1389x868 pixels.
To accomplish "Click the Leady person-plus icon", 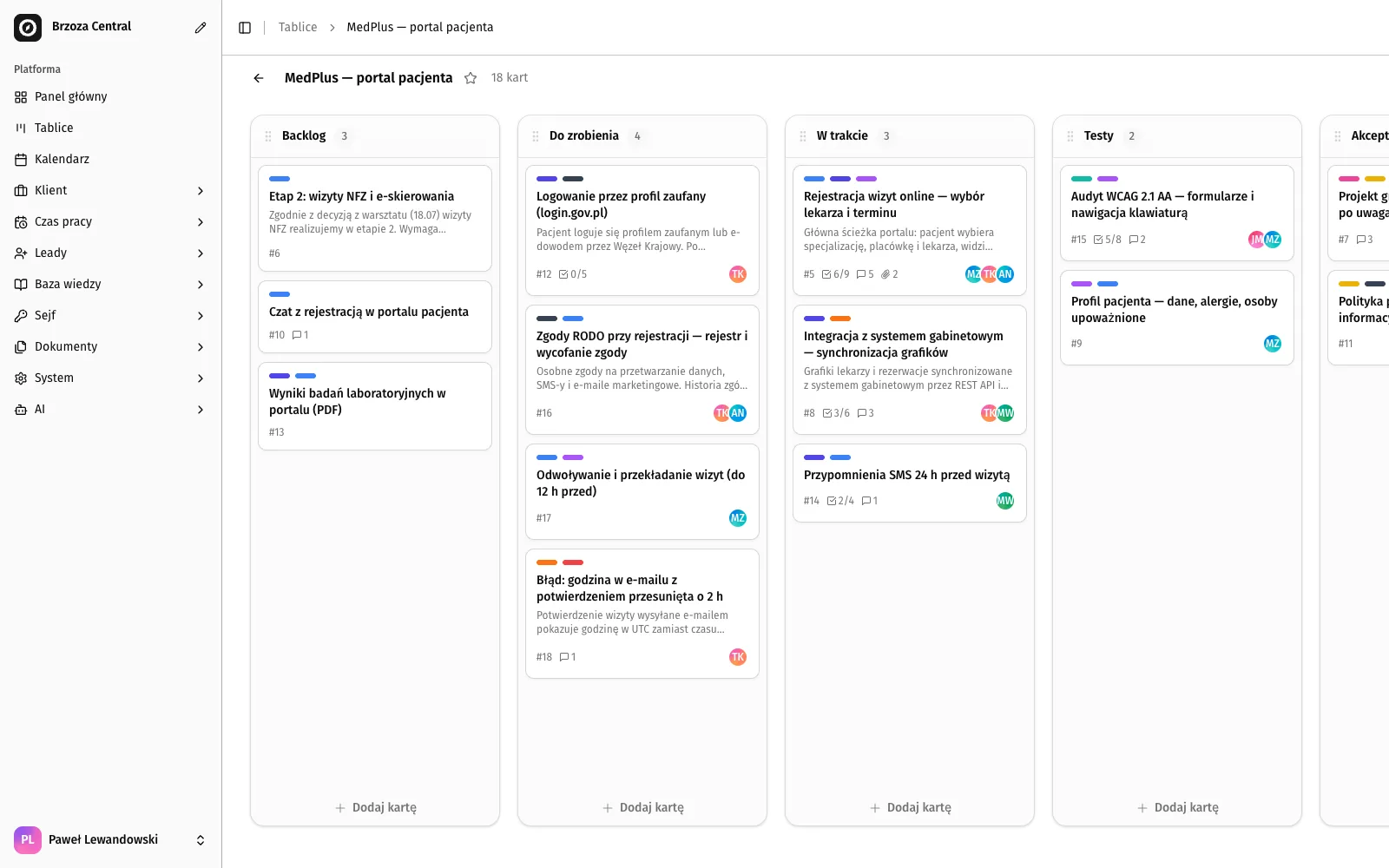I will pyautogui.click(x=21, y=253).
